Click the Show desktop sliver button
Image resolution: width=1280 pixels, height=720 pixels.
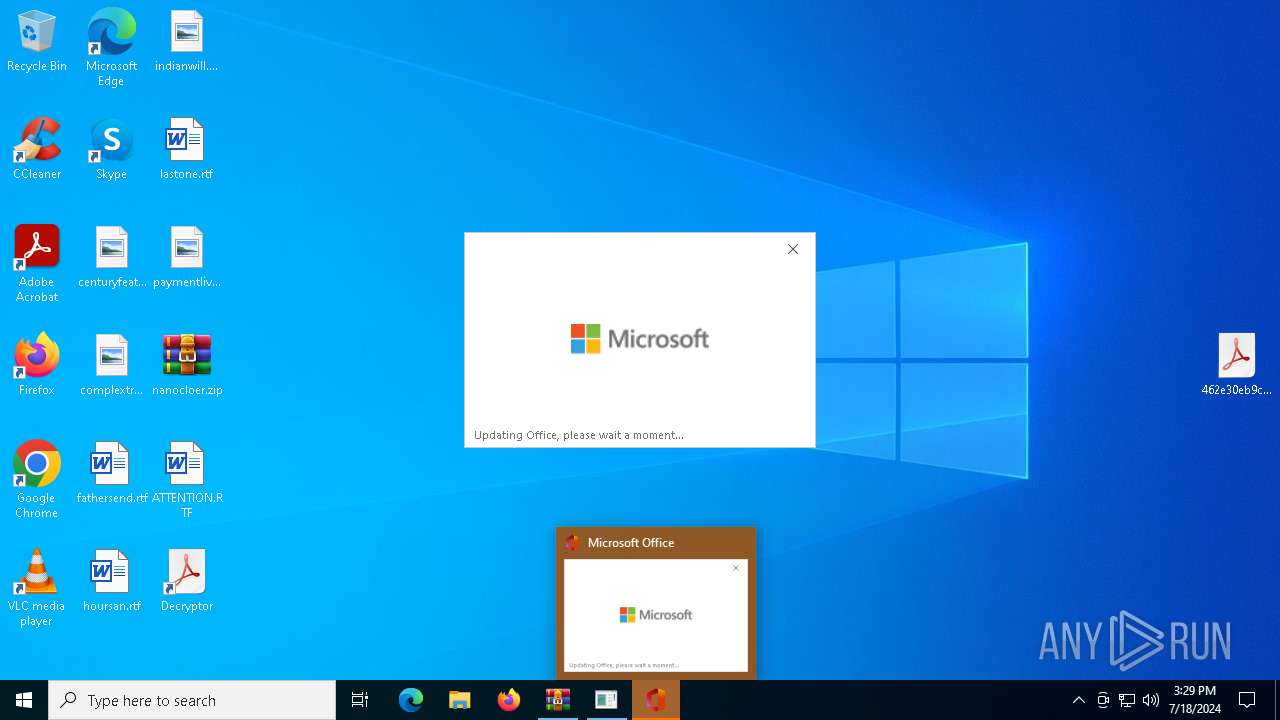[1277, 700]
